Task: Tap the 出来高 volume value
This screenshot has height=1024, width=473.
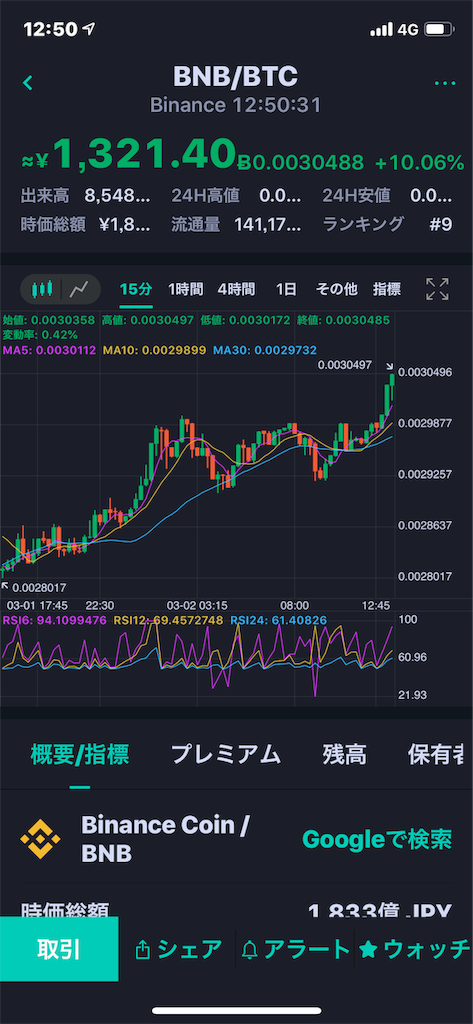Action: [118, 195]
